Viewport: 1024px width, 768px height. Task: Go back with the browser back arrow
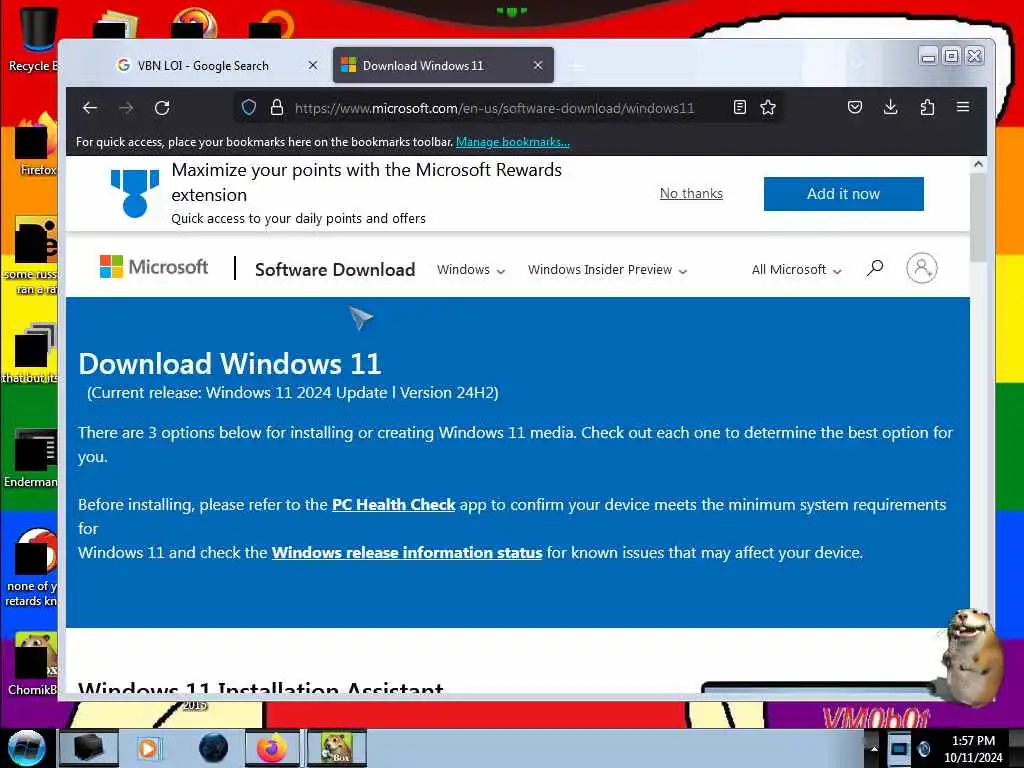[x=90, y=108]
